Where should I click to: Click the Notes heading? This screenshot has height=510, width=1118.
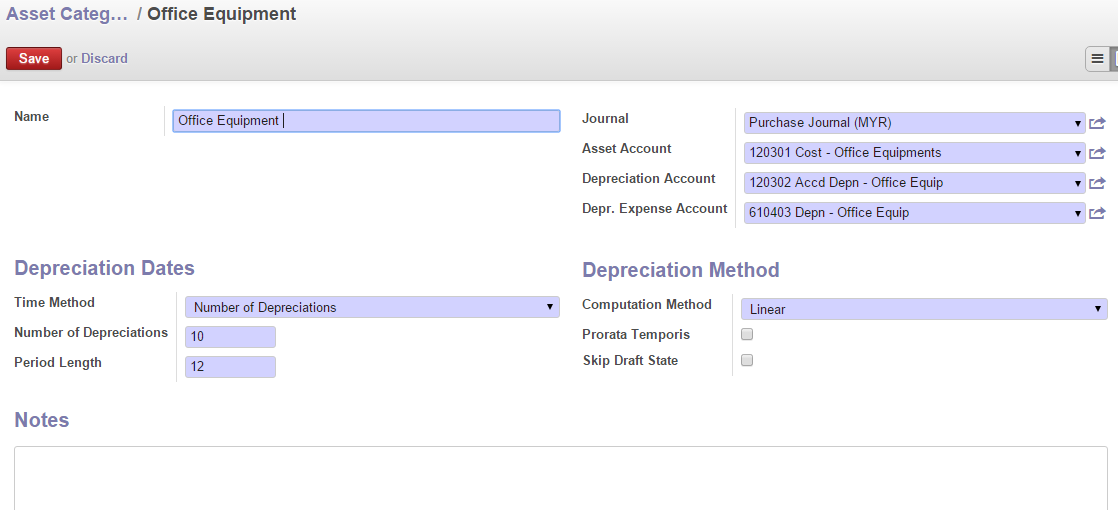point(41,420)
